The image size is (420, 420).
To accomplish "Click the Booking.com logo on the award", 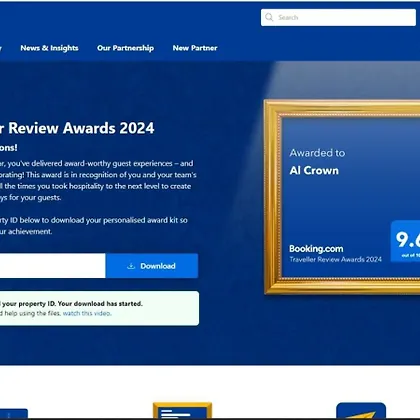I will (x=316, y=249).
